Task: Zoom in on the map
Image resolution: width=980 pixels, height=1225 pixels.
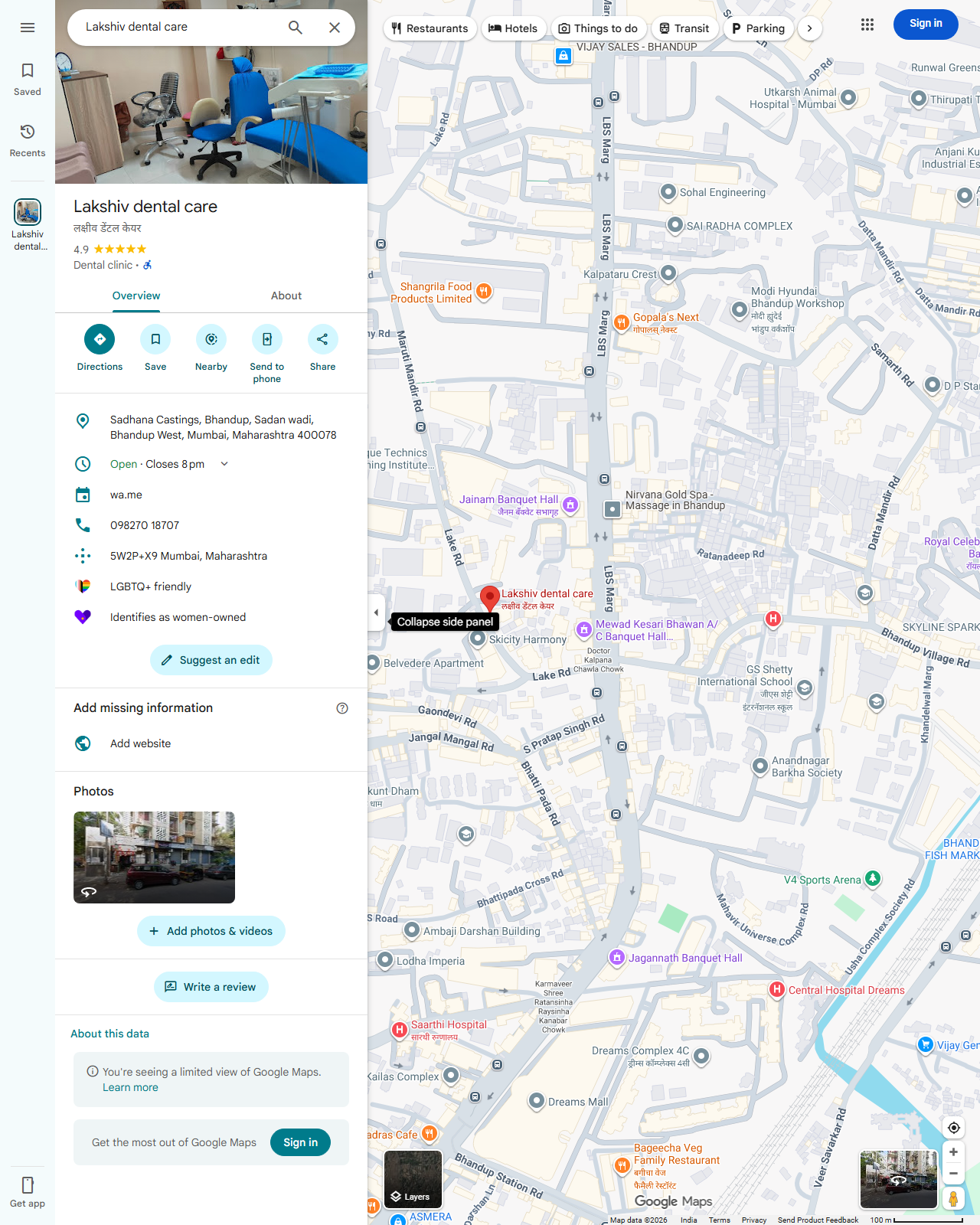Action: click(953, 1152)
